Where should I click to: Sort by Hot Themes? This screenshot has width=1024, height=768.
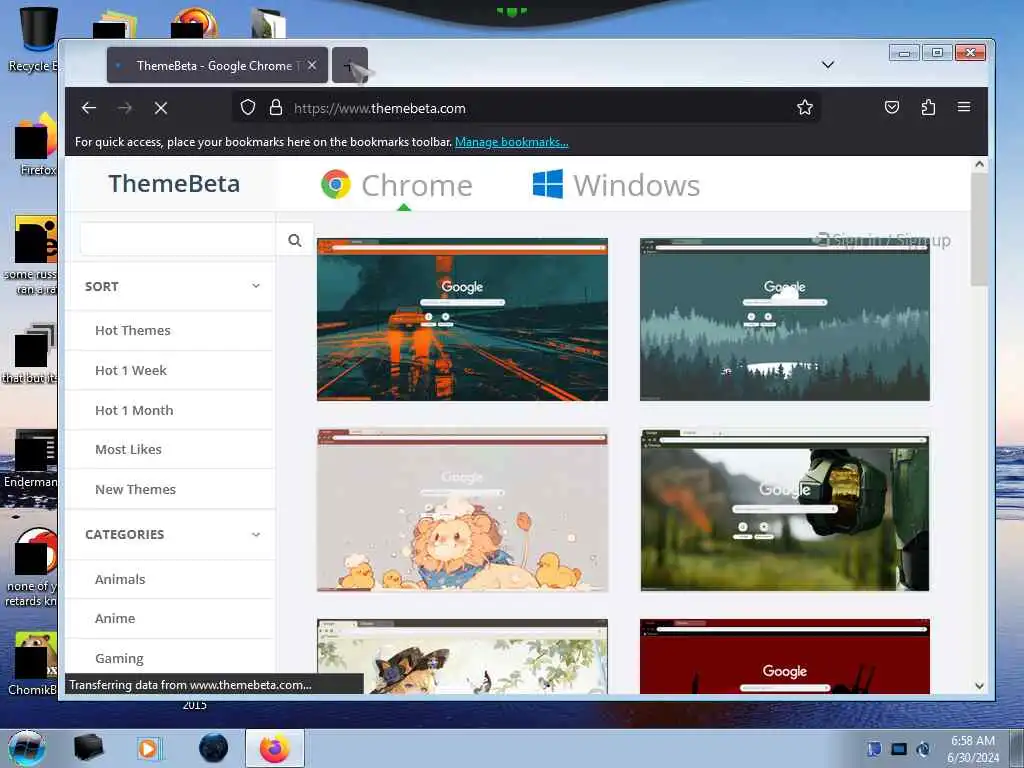tap(133, 330)
